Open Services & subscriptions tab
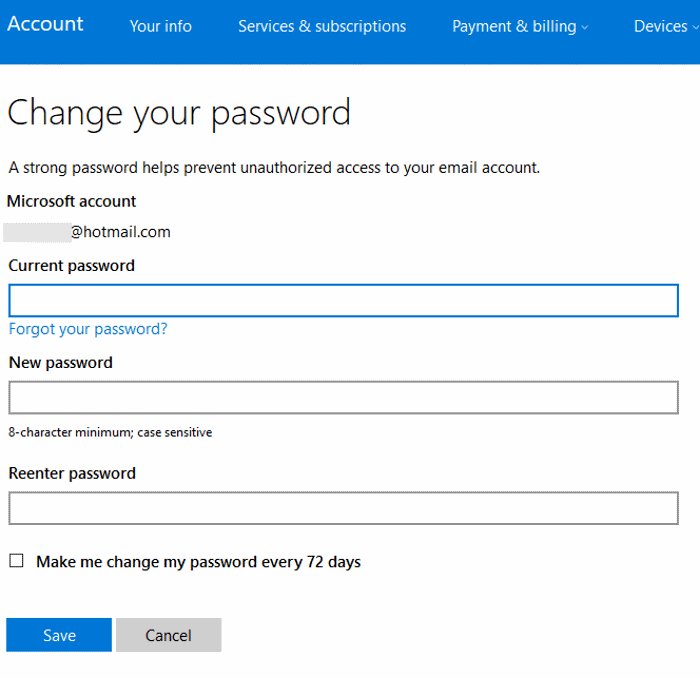 [x=322, y=26]
